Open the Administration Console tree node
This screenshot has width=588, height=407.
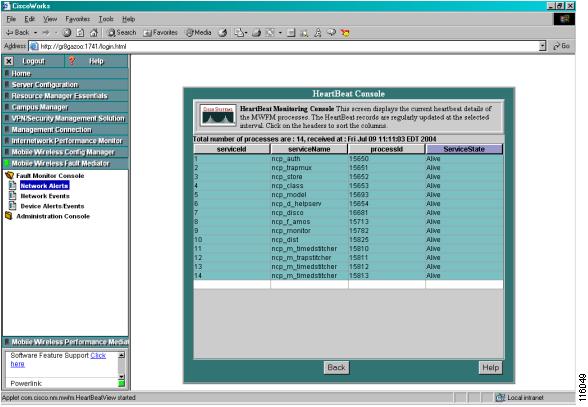(x=53, y=216)
